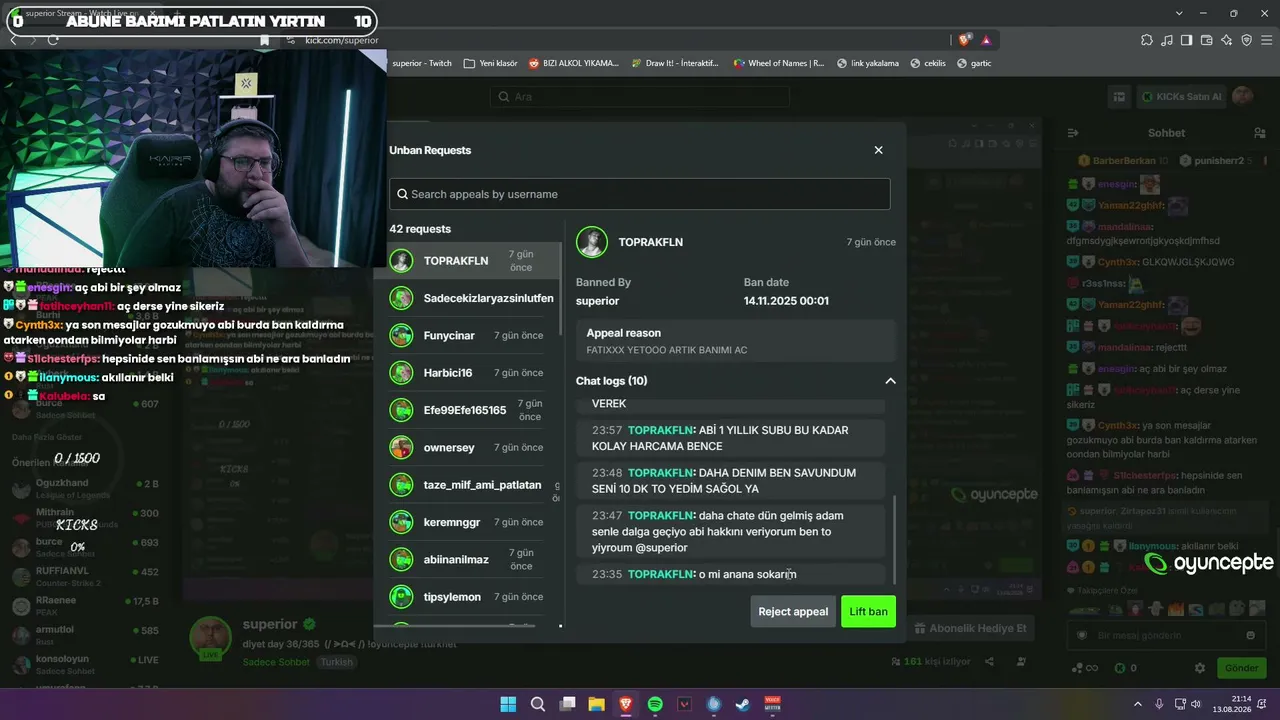Click requests list scrollbar
This screenshot has width=1280, height=720.
(x=560, y=290)
